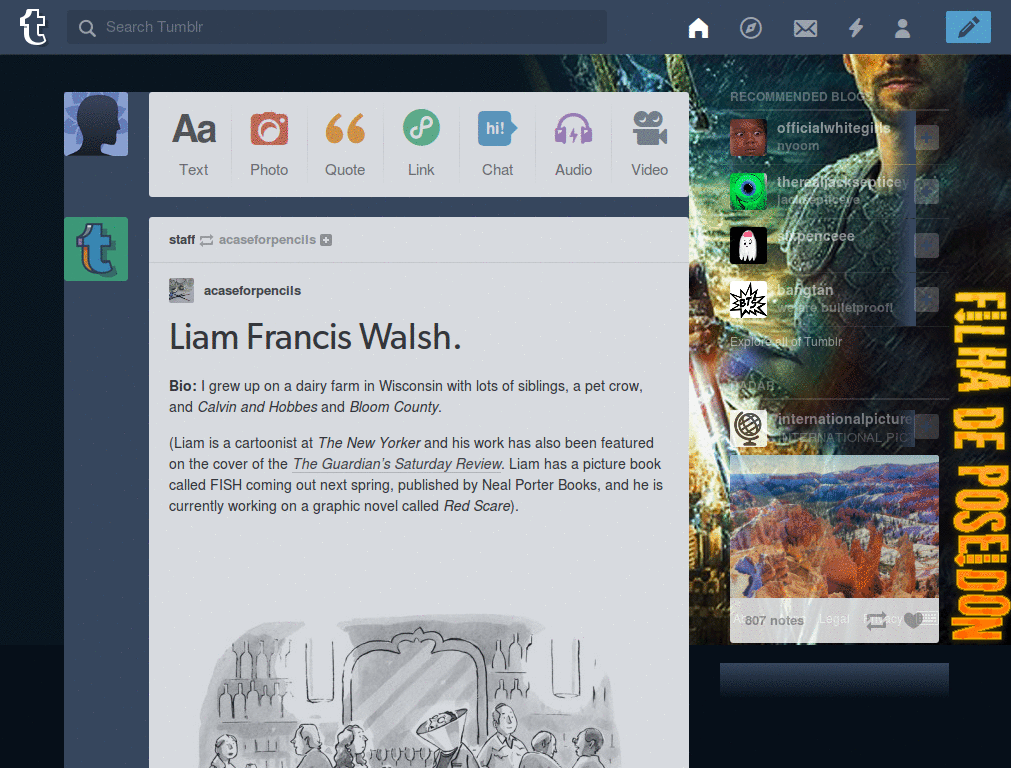Viewport: 1024px width, 768px height.
Task: Click the 807 notes count
Action: [774, 620]
